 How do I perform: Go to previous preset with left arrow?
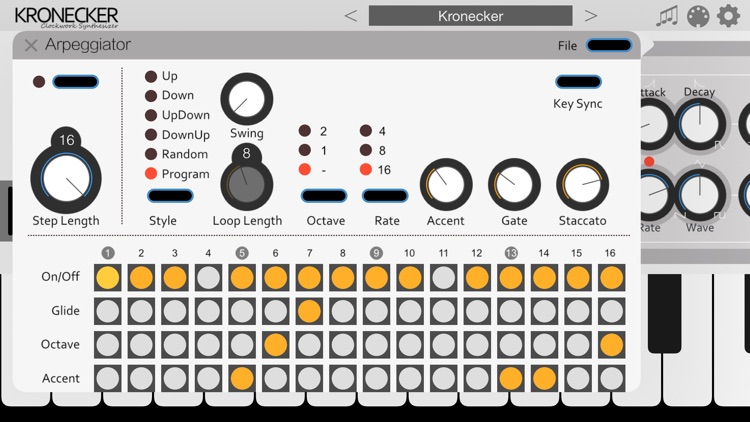351,16
